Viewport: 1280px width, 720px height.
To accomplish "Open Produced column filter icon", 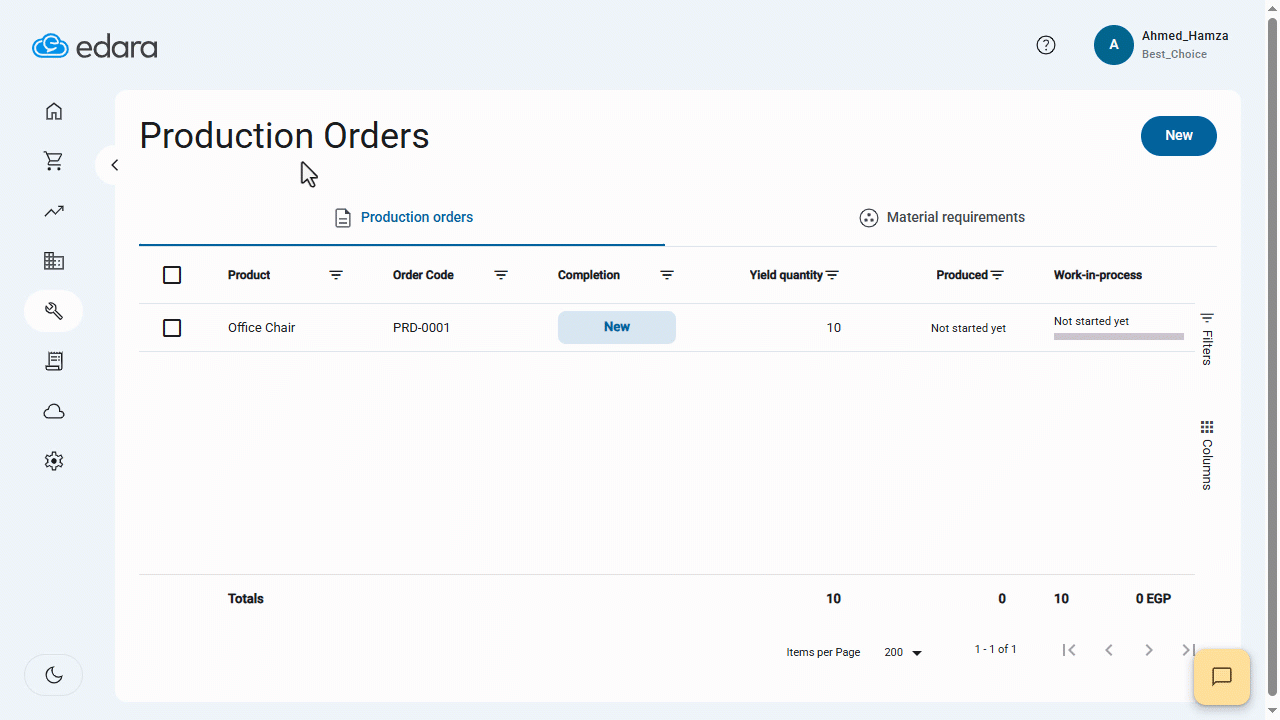I will (x=997, y=275).
